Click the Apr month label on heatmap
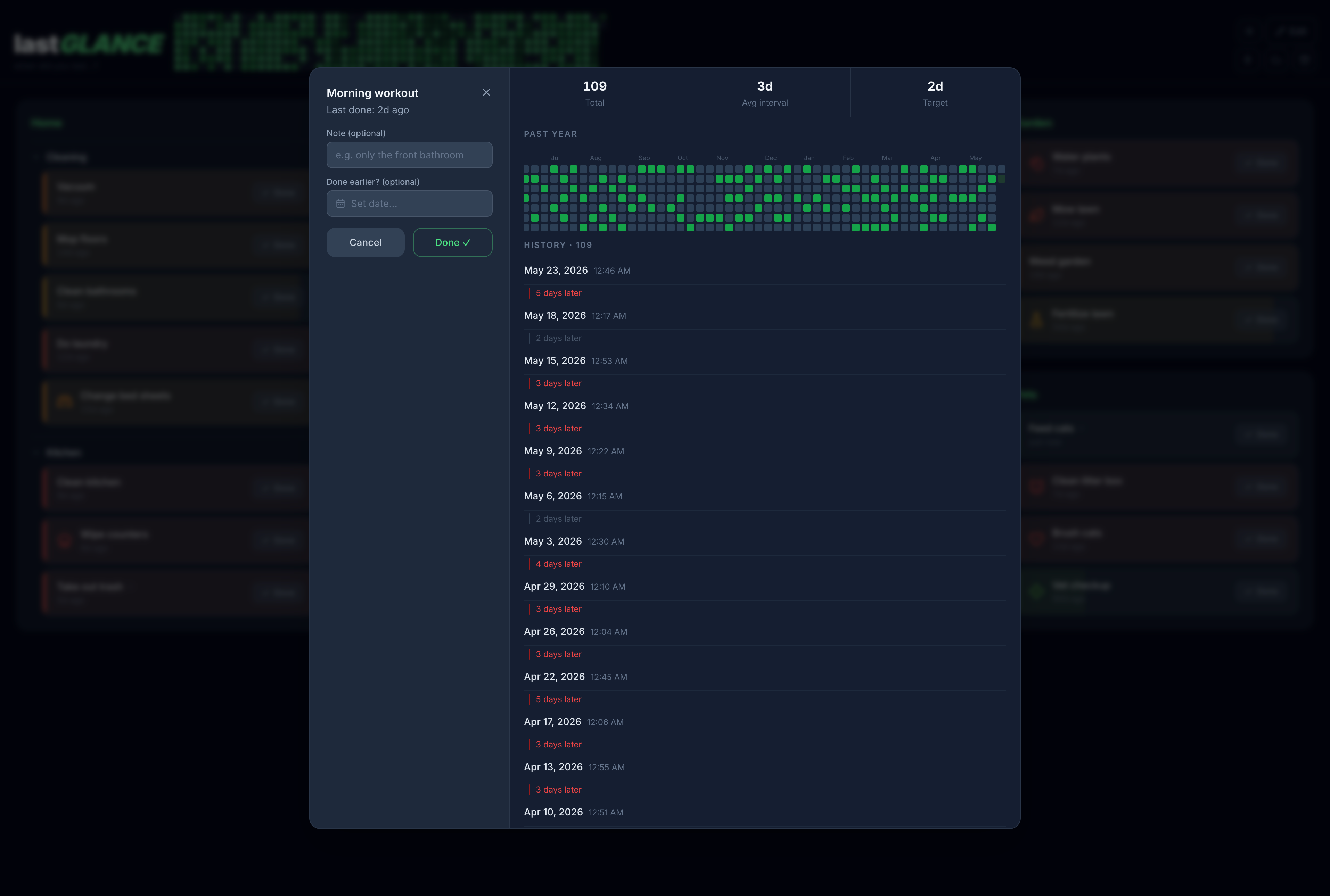 (x=936, y=158)
